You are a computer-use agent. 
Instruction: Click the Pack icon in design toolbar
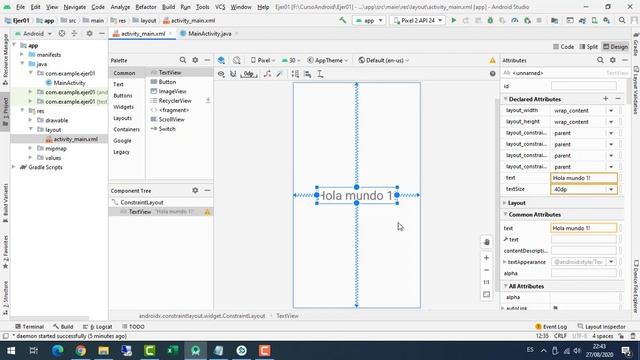tap(295, 74)
